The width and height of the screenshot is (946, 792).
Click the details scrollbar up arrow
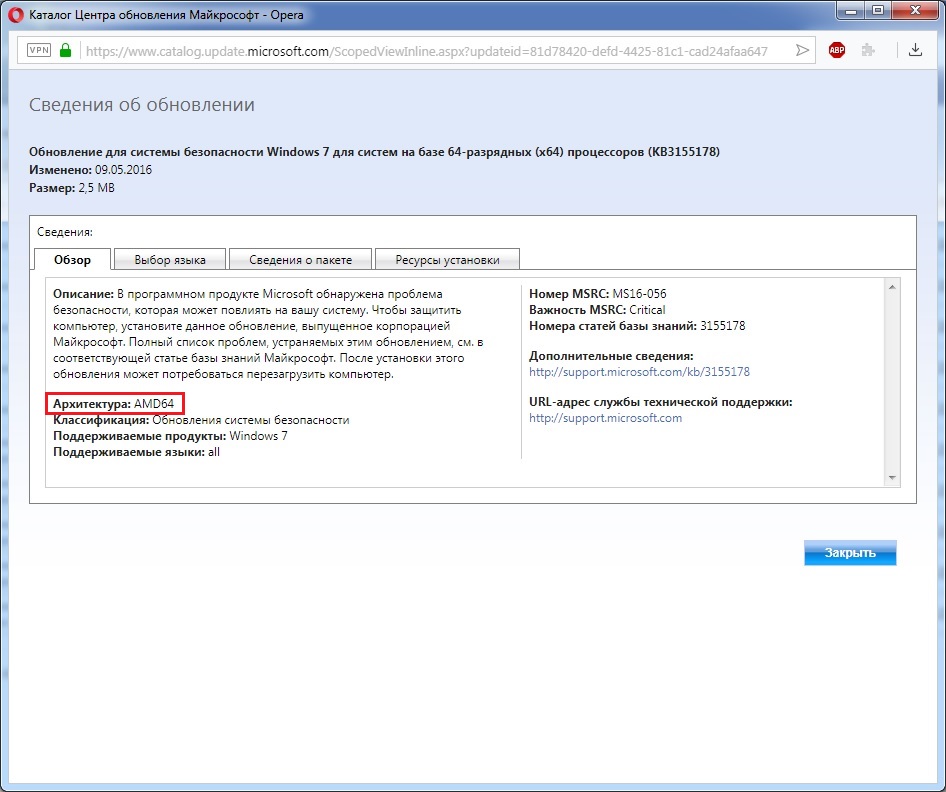(x=892, y=287)
